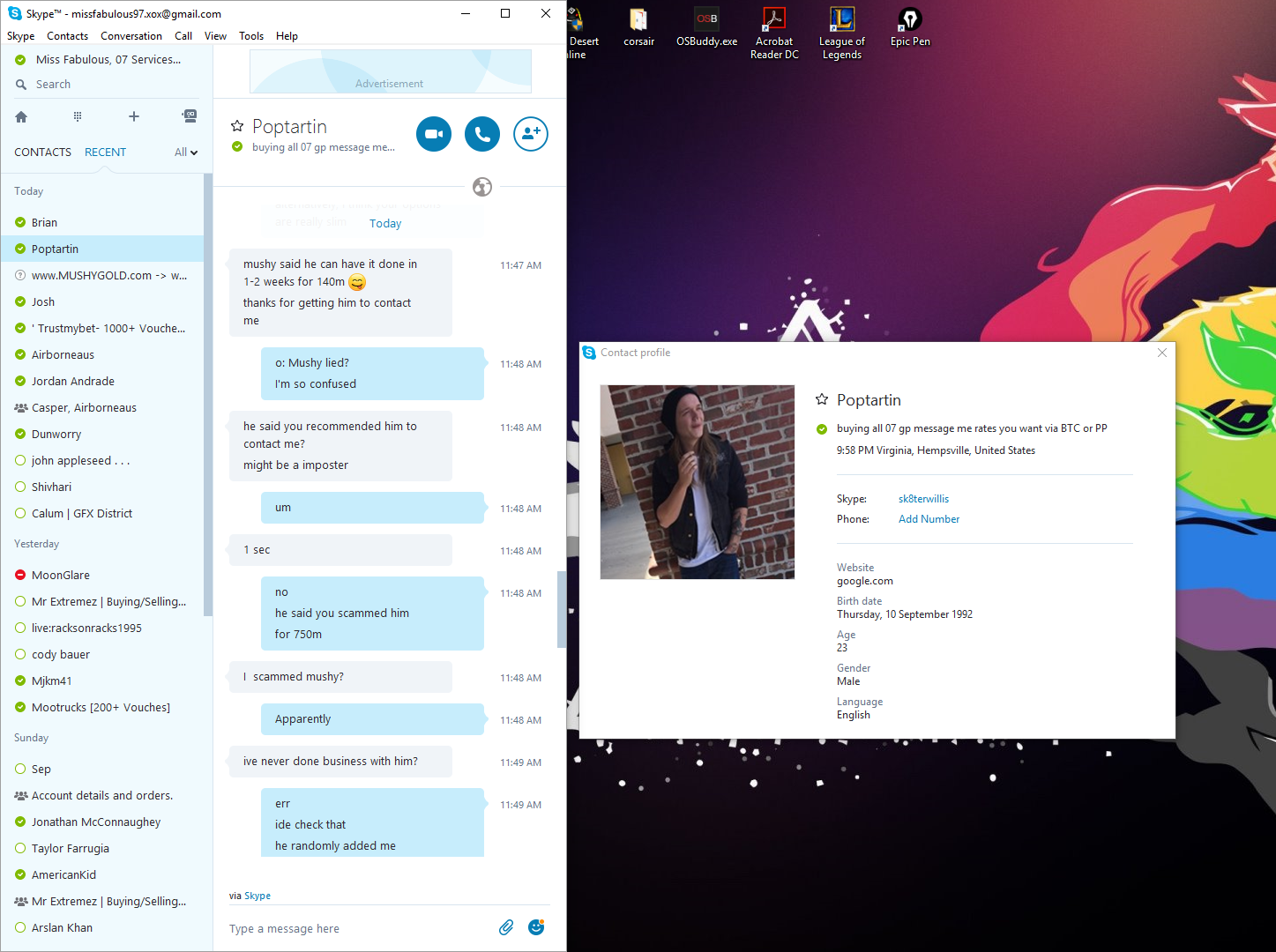1276x952 pixels.
Task: Open the Conversation menu
Action: pos(131,36)
